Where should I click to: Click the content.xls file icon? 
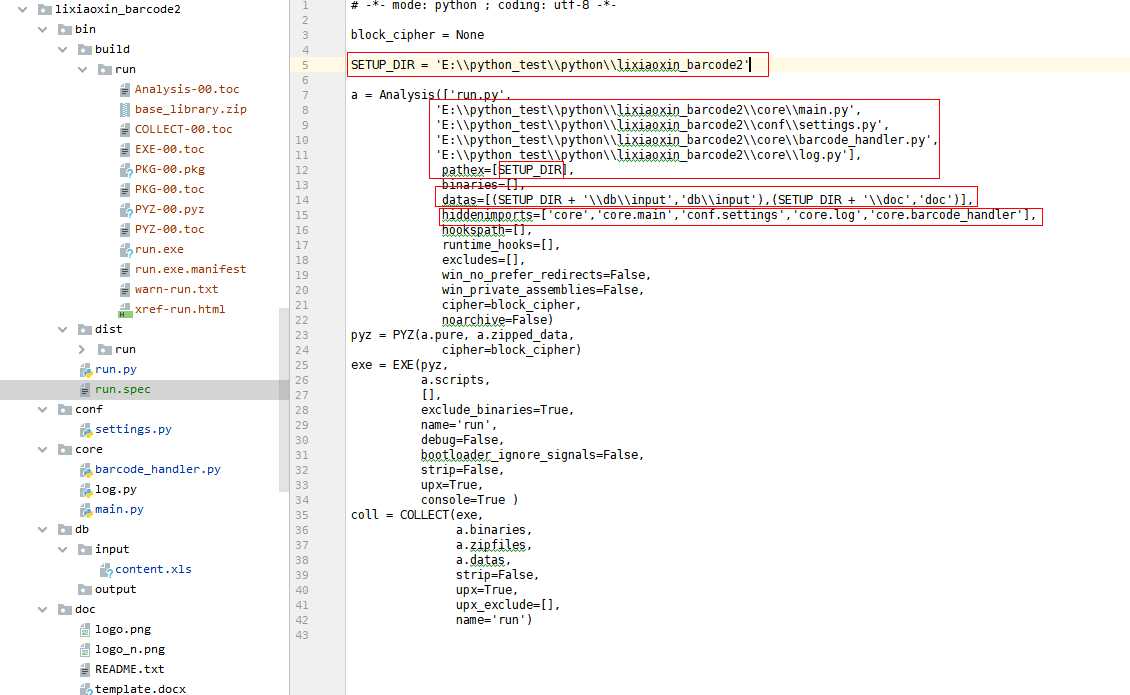pos(106,570)
